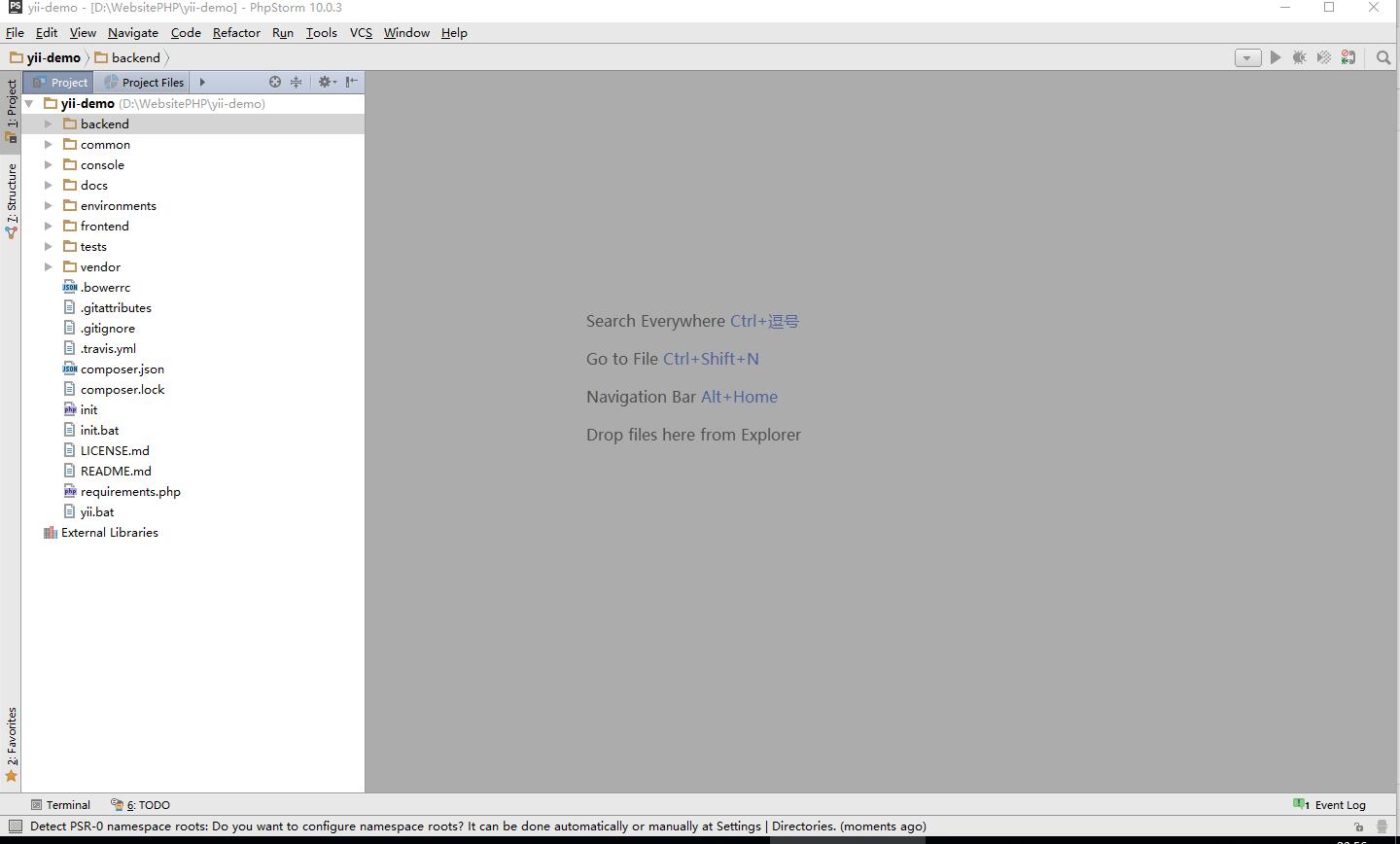Image resolution: width=1400 pixels, height=844 pixels.
Task: Open the Help menu
Action: 454,32
